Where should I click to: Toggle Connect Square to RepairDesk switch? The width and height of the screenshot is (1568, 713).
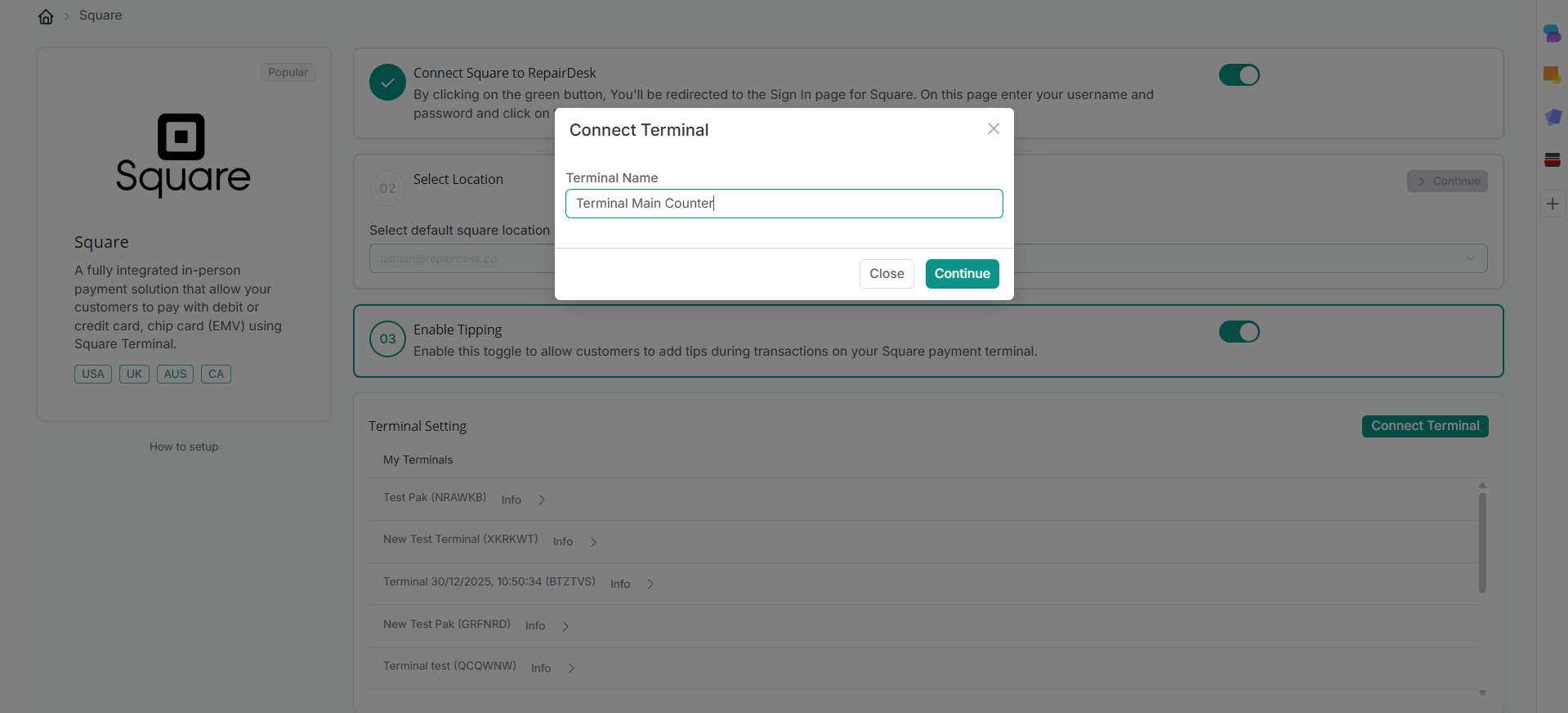point(1239,75)
